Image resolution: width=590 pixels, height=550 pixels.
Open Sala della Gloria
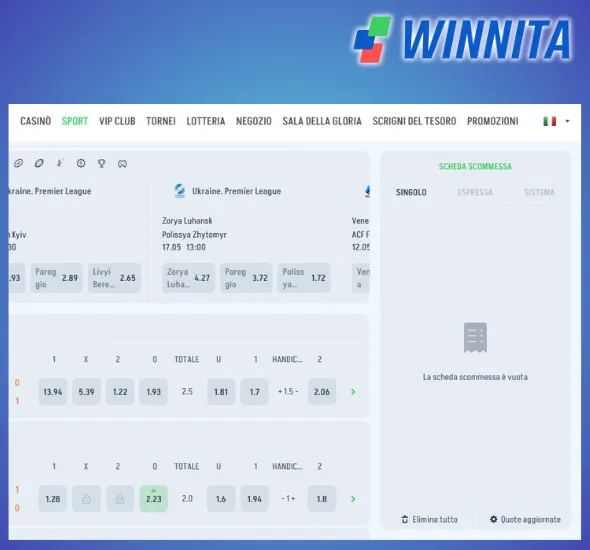pos(322,121)
